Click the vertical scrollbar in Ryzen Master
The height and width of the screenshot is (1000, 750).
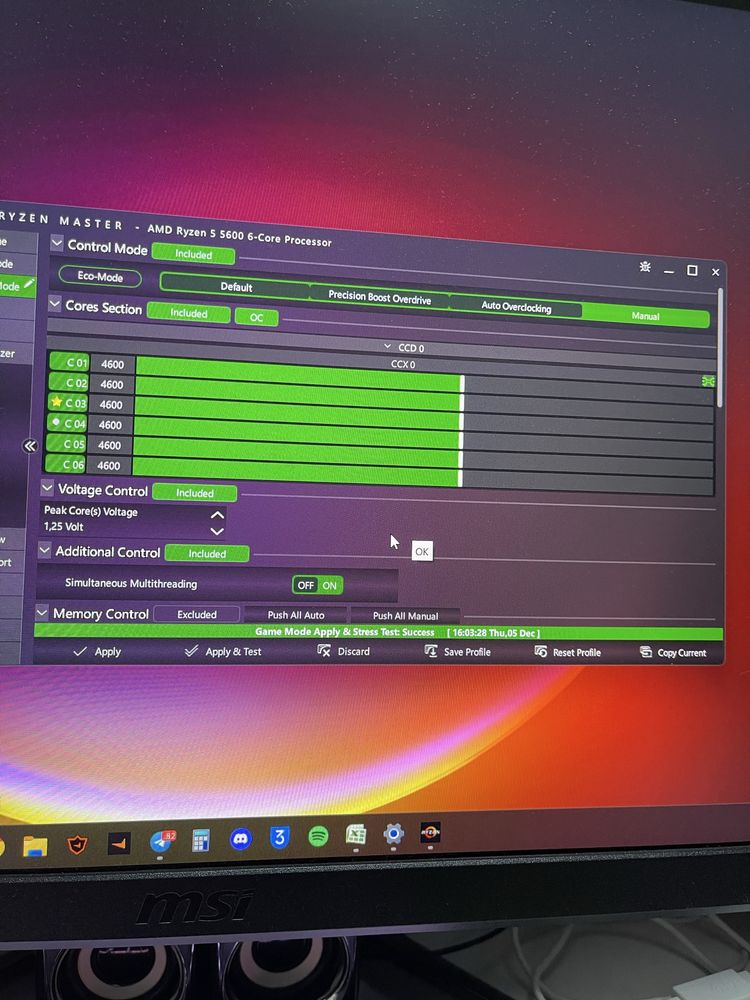[720, 348]
